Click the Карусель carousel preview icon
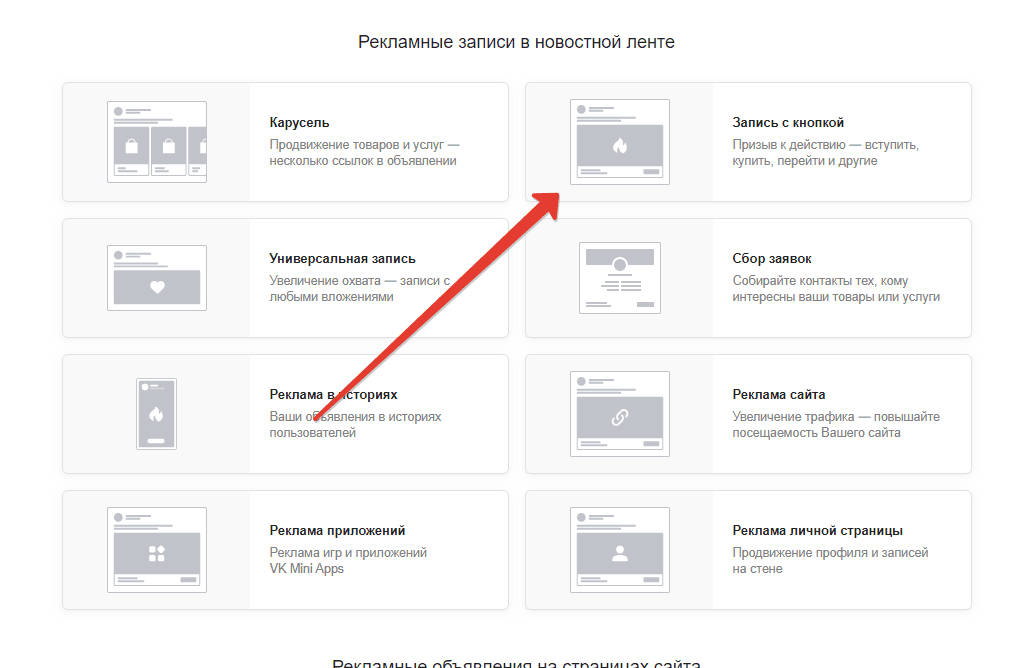The width and height of the screenshot is (1023, 668). (157, 142)
